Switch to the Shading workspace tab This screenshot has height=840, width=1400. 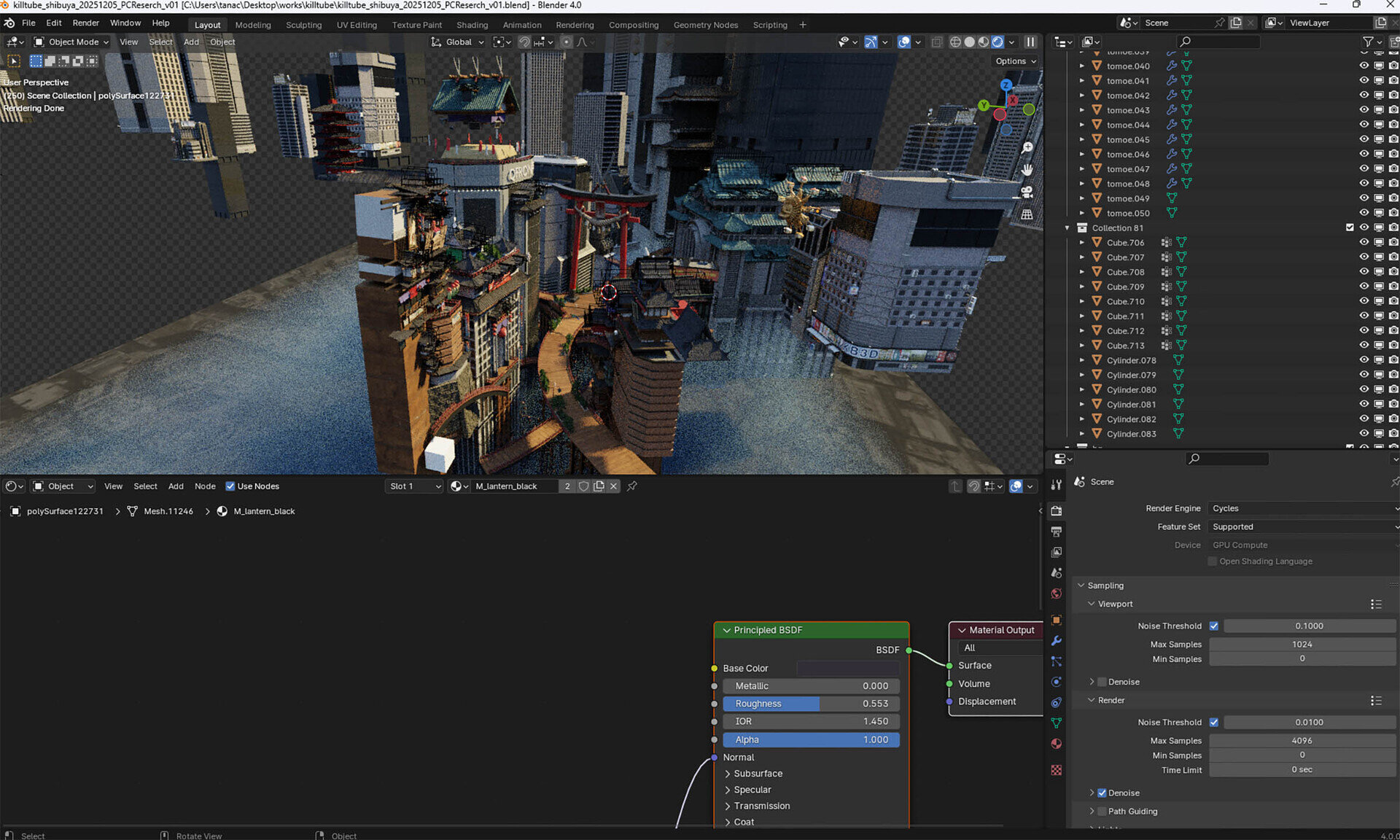click(x=472, y=25)
